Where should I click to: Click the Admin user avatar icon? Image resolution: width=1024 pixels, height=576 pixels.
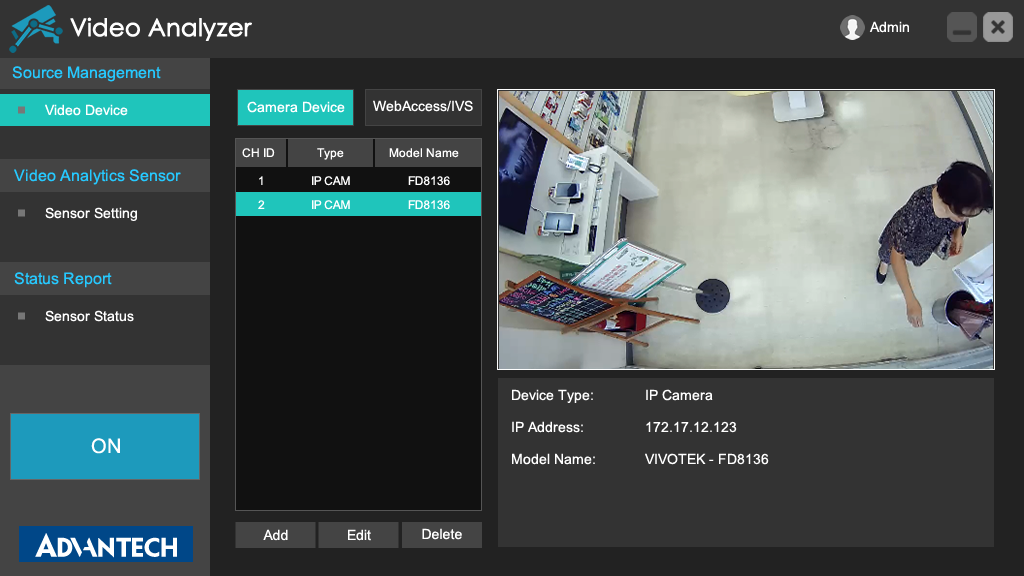[x=852, y=28]
